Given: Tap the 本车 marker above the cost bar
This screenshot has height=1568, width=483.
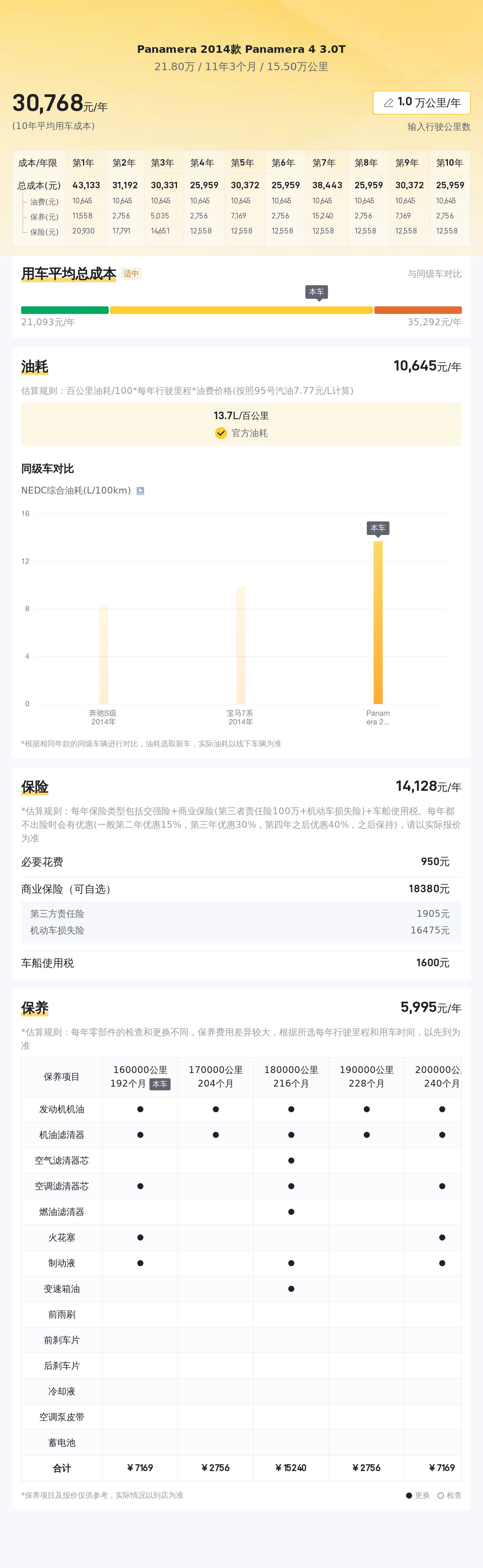Looking at the screenshot, I should click(317, 292).
